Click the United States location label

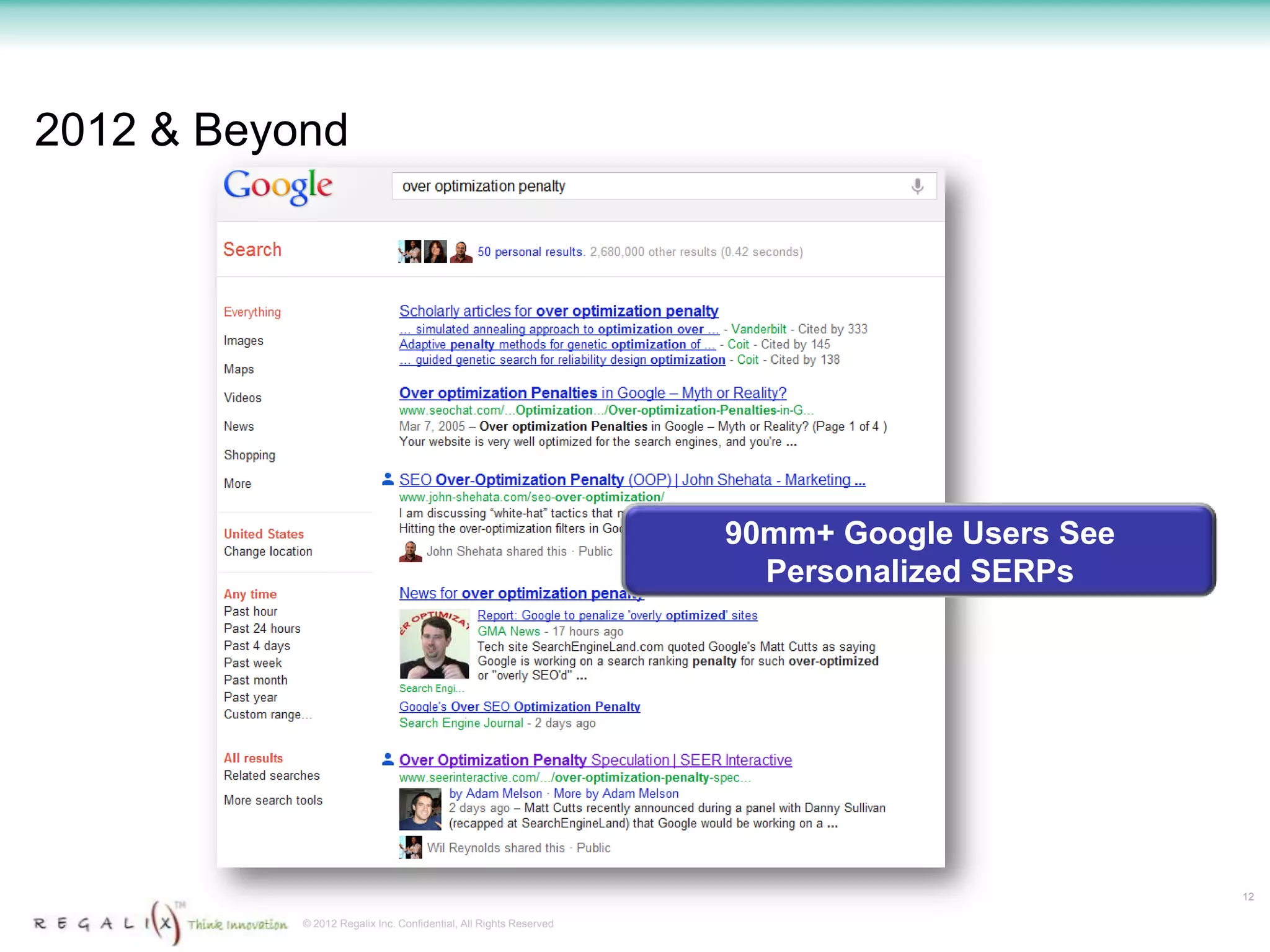[x=264, y=534]
